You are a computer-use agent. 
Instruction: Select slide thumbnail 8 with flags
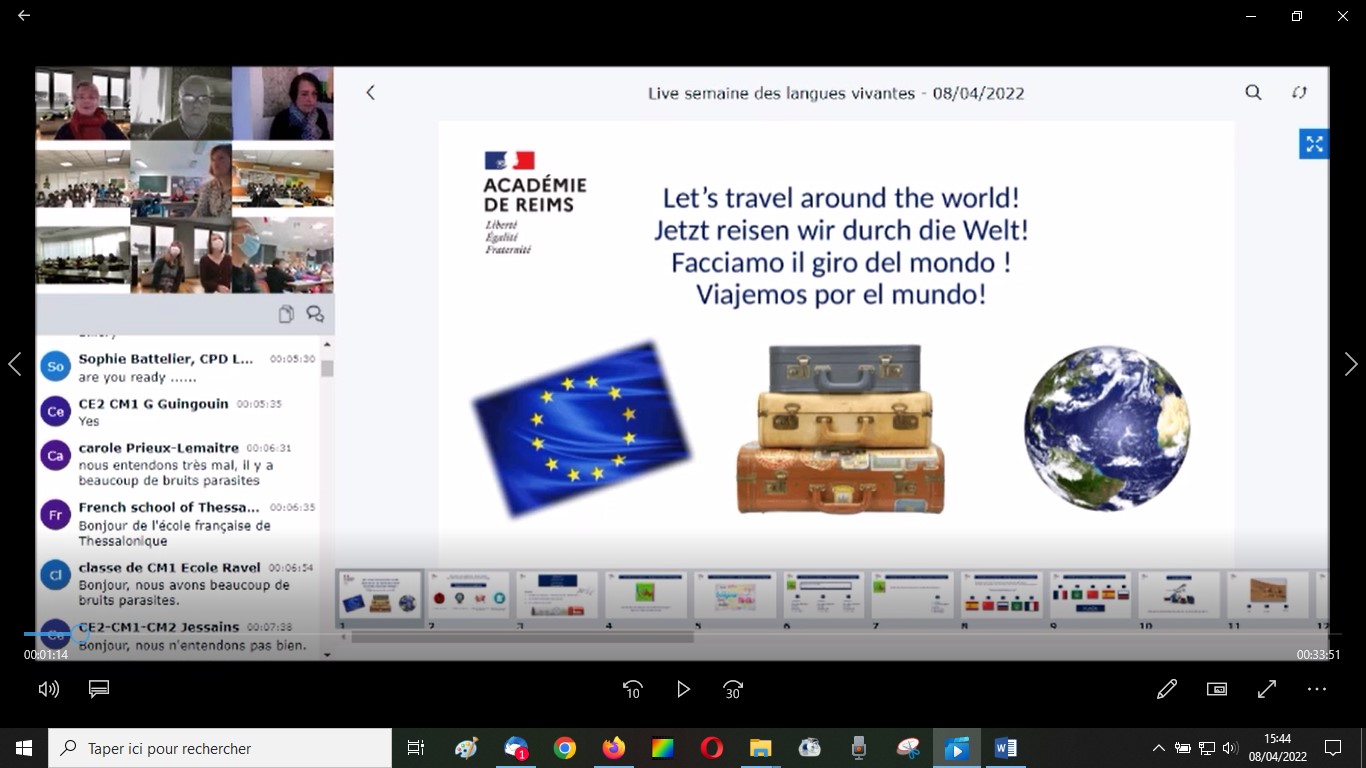[x=1002, y=595]
